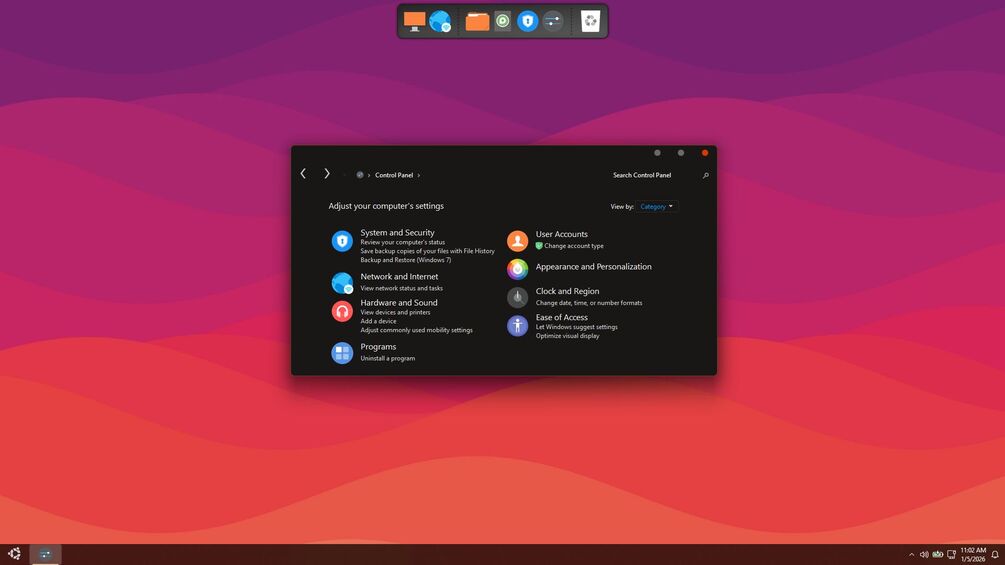Open the Ease of Access figure icon
This screenshot has width=1005, height=565.
(x=517, y=325)
